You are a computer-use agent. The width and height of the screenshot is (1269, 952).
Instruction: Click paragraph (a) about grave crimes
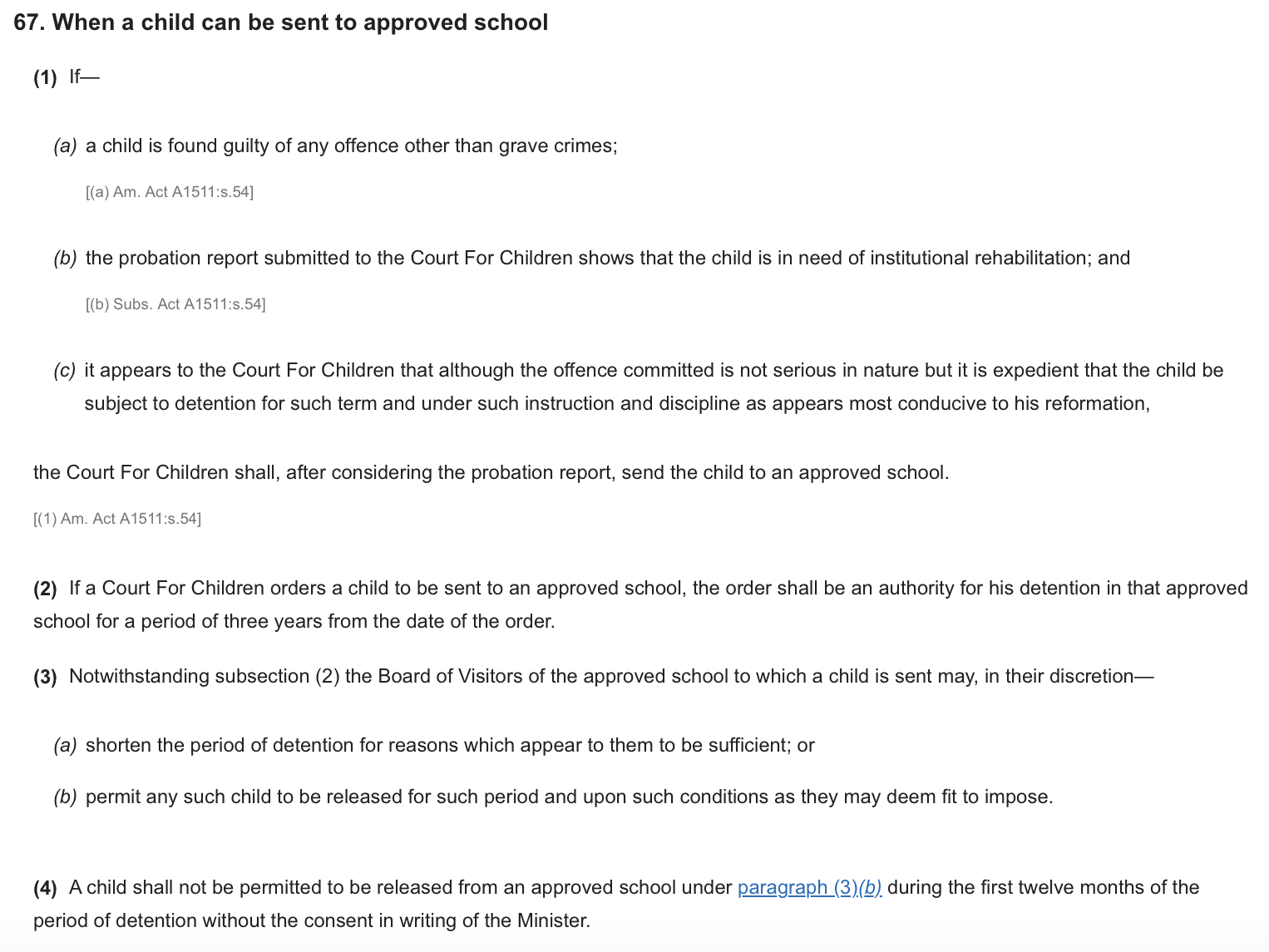click(x=335, y=146)
